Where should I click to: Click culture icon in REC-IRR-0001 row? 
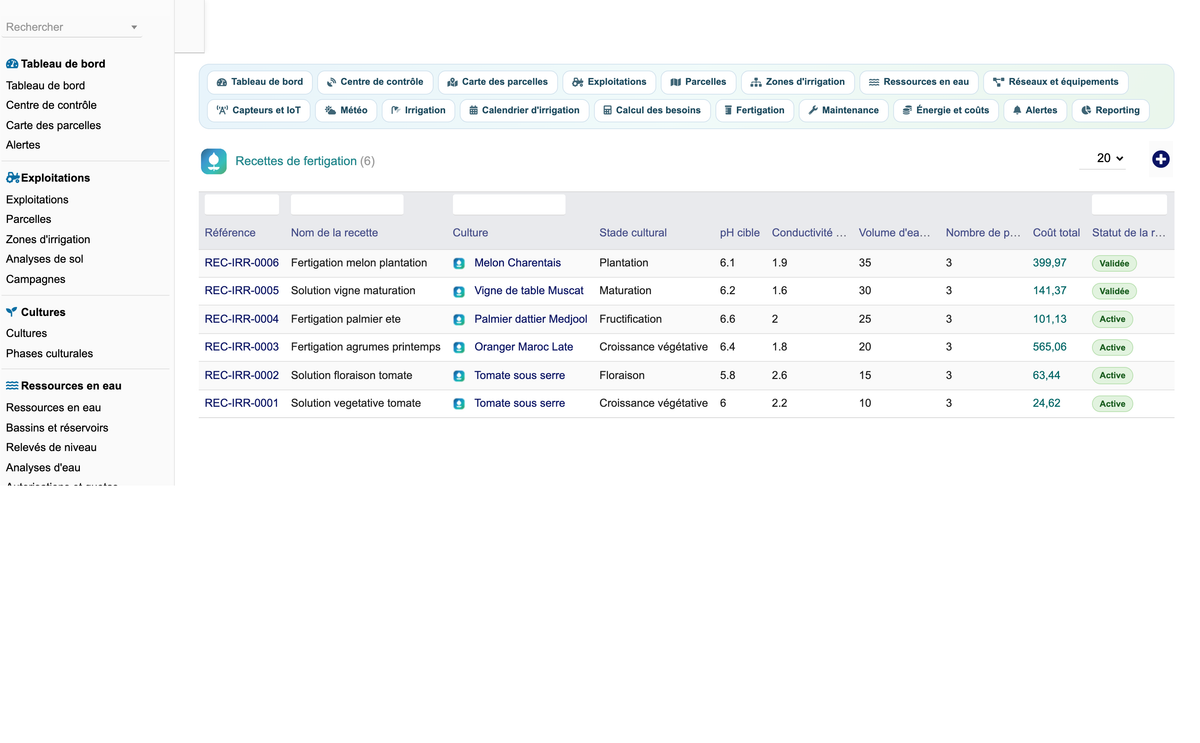click(459, 403)
